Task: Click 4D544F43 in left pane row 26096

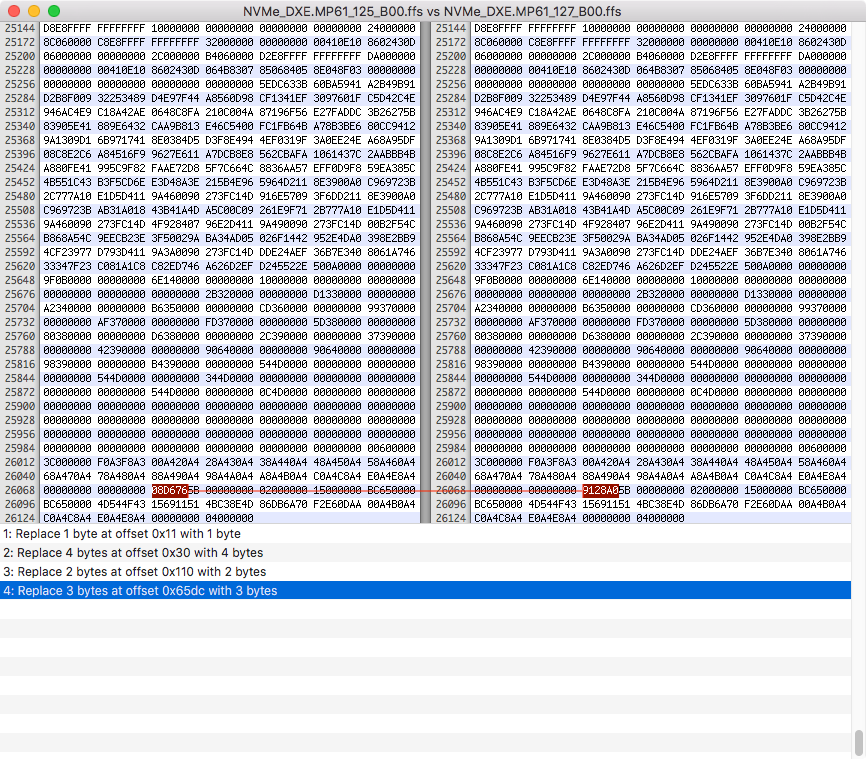Action: (122, 504)
